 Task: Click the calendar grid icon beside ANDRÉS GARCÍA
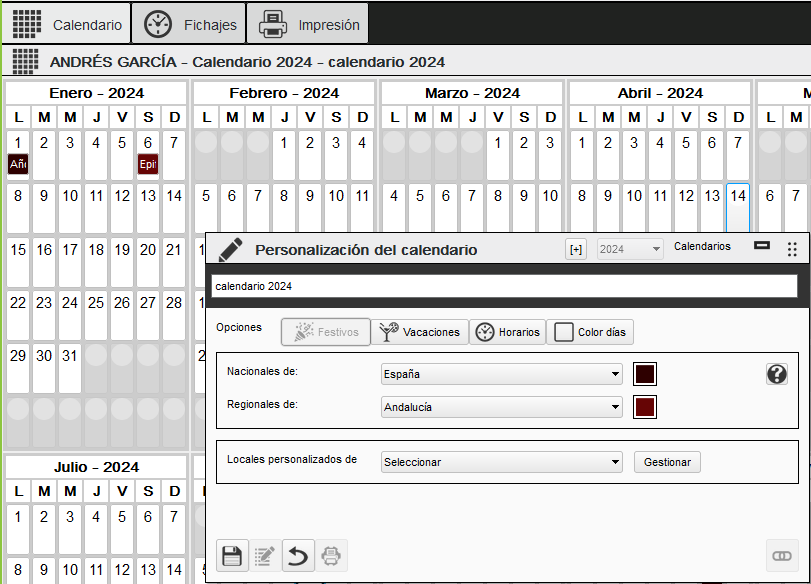pos(25,61)
